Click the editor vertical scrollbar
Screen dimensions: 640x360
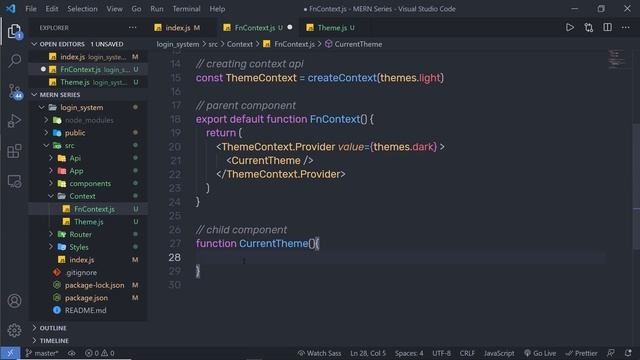636,186
